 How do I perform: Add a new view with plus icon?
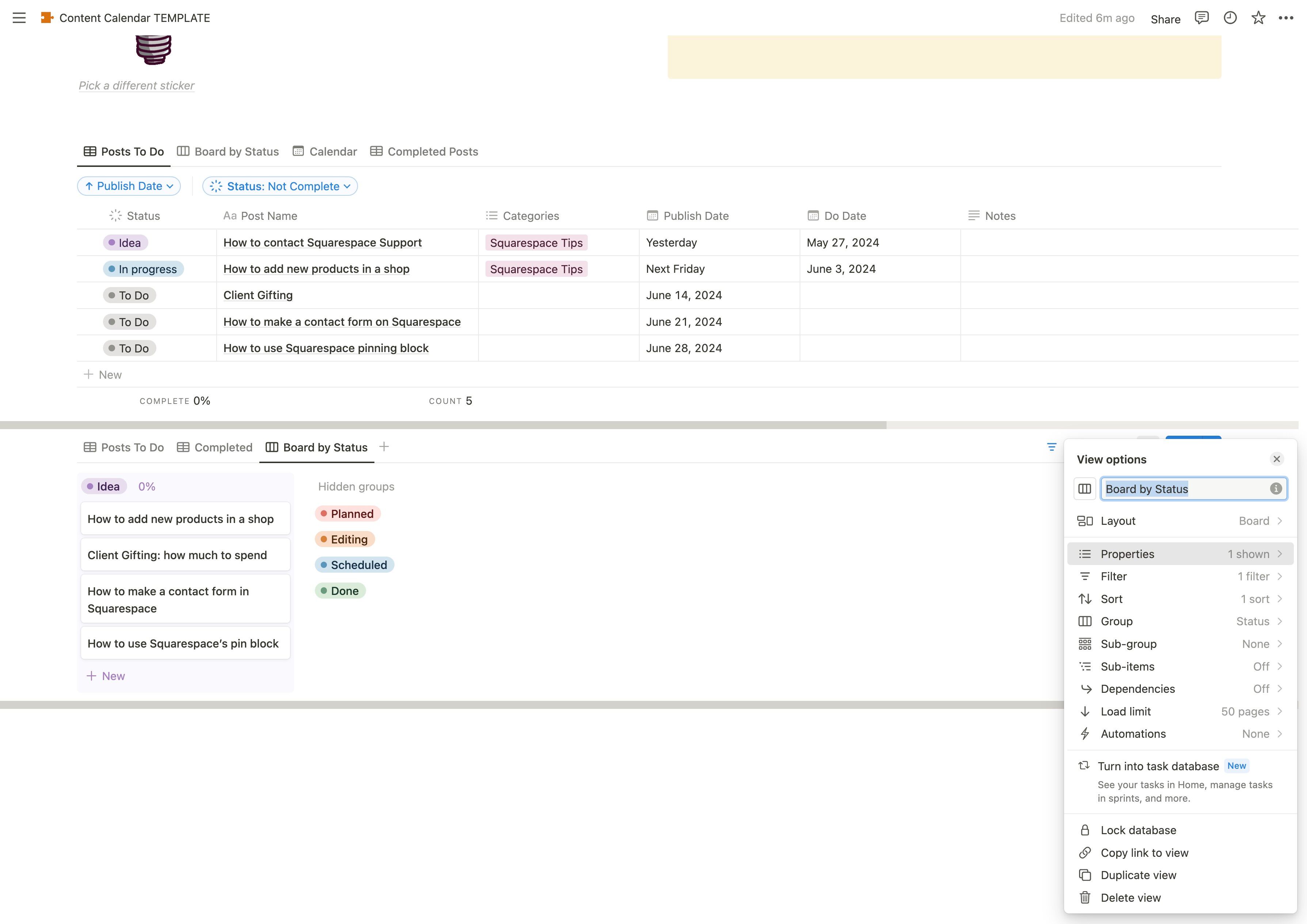pos(384,447)
